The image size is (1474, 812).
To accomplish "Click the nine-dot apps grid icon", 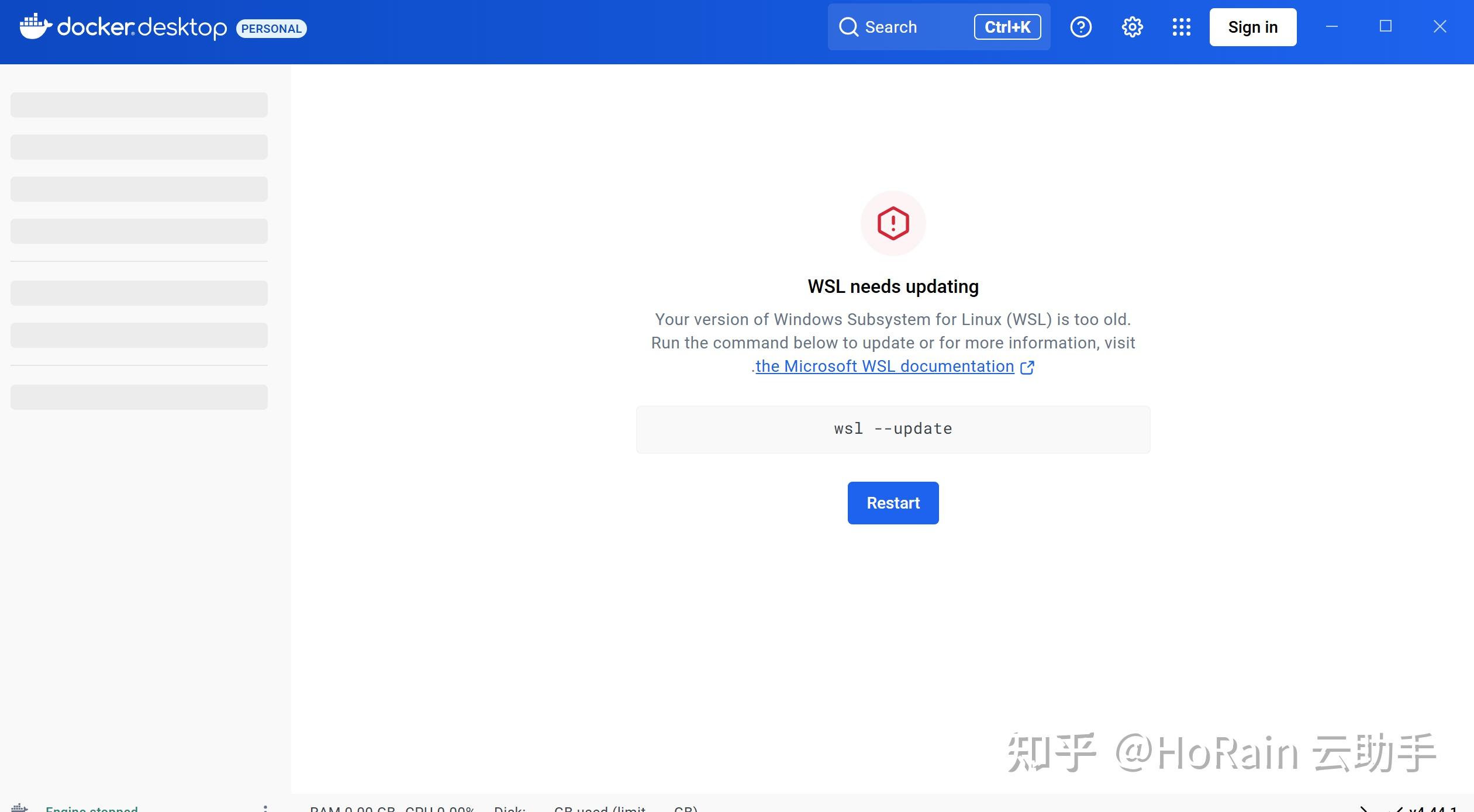I will pos(1180,27).
